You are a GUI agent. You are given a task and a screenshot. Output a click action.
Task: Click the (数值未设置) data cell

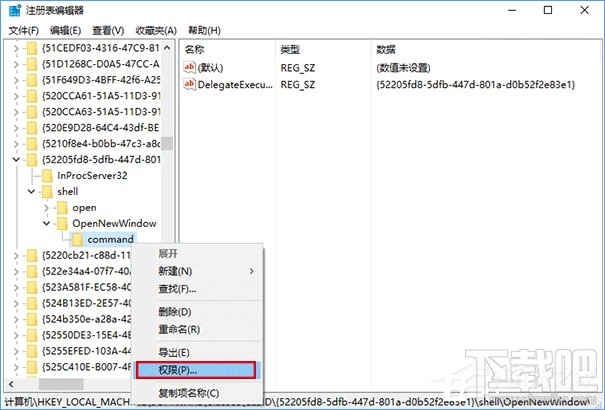coord(403,68)
